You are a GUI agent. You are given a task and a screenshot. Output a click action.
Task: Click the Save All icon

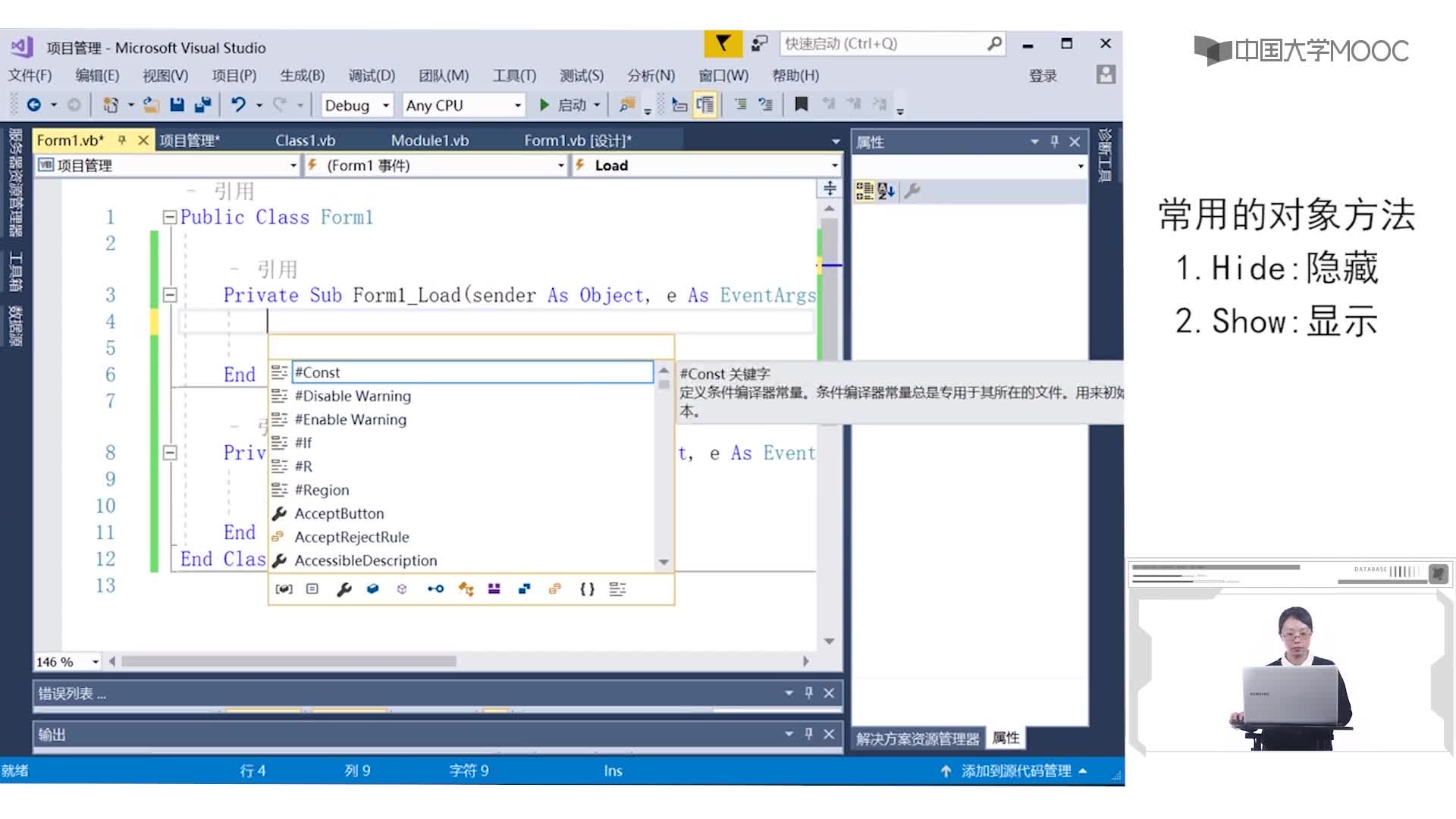(x=202, y=105)
